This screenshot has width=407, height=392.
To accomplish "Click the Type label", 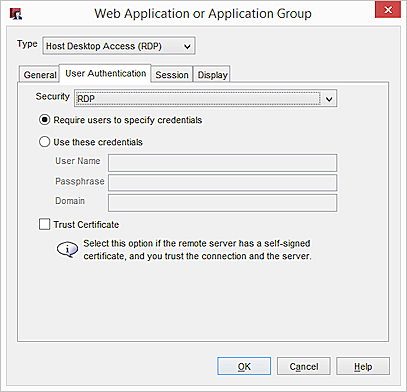I will point(27,44).
